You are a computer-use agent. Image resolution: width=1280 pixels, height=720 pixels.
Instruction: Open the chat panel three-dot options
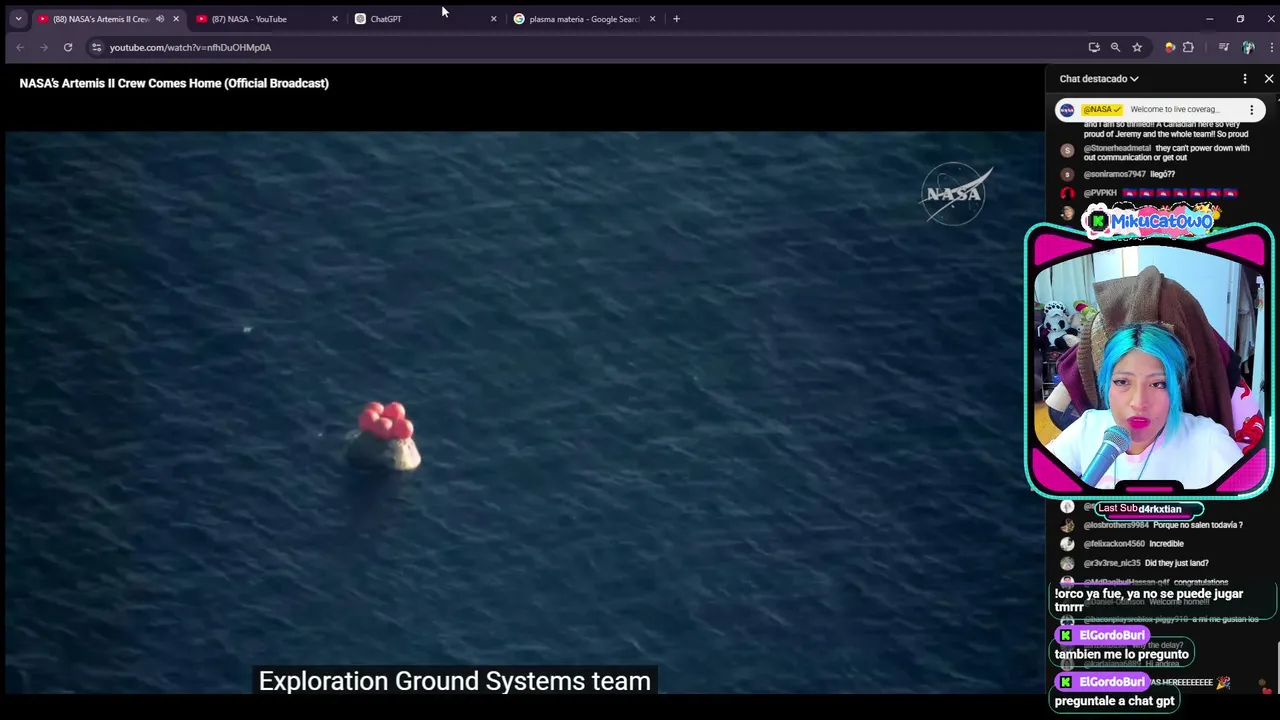click(1245, 79)
